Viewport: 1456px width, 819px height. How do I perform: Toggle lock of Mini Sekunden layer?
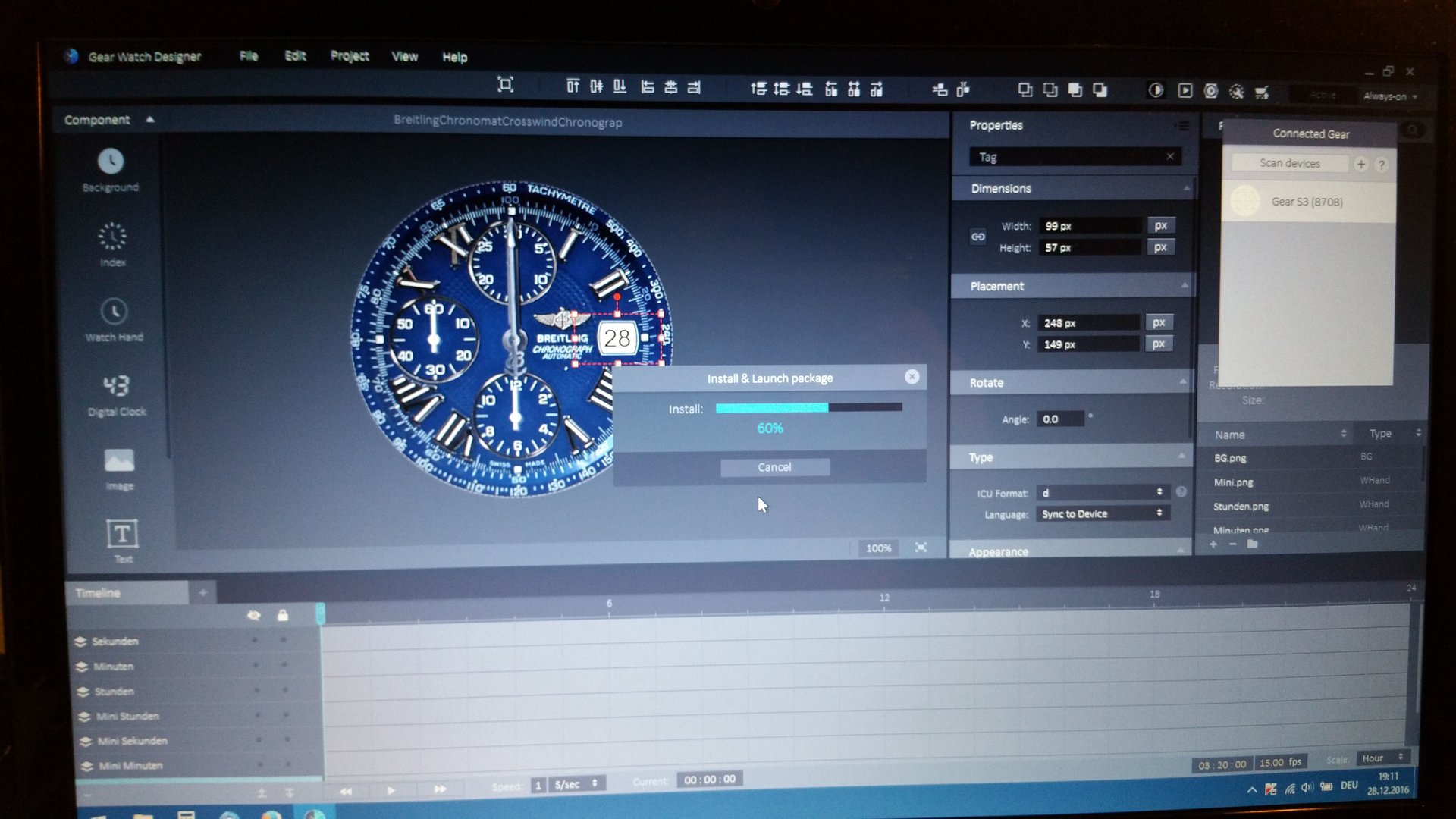[x=287, y=739]
